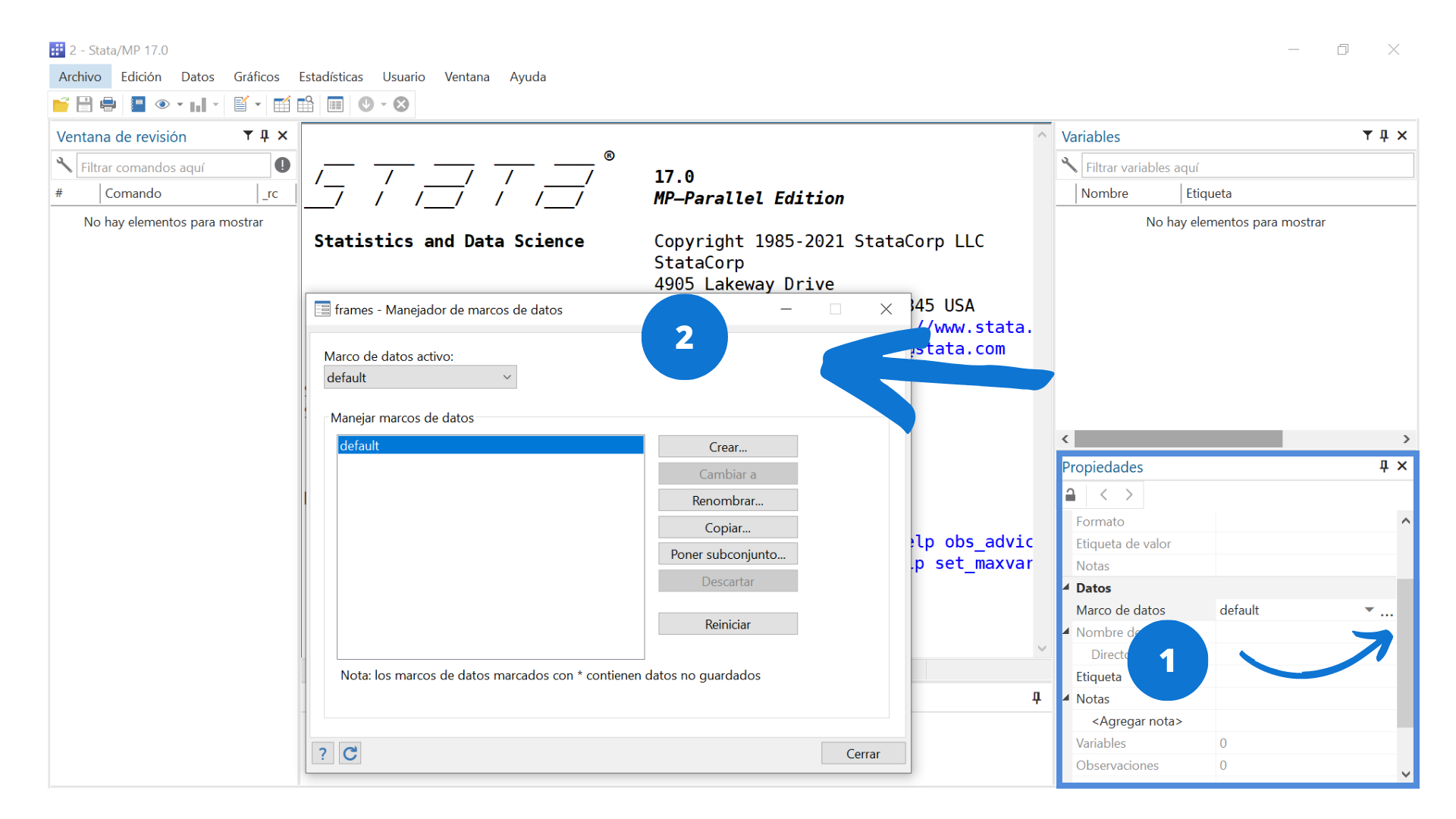The width and height of the screenshot is (1456, 819).
Task: Open the Marco de datos dropdown in Propiedades
Action: [x=1370, y=610]
